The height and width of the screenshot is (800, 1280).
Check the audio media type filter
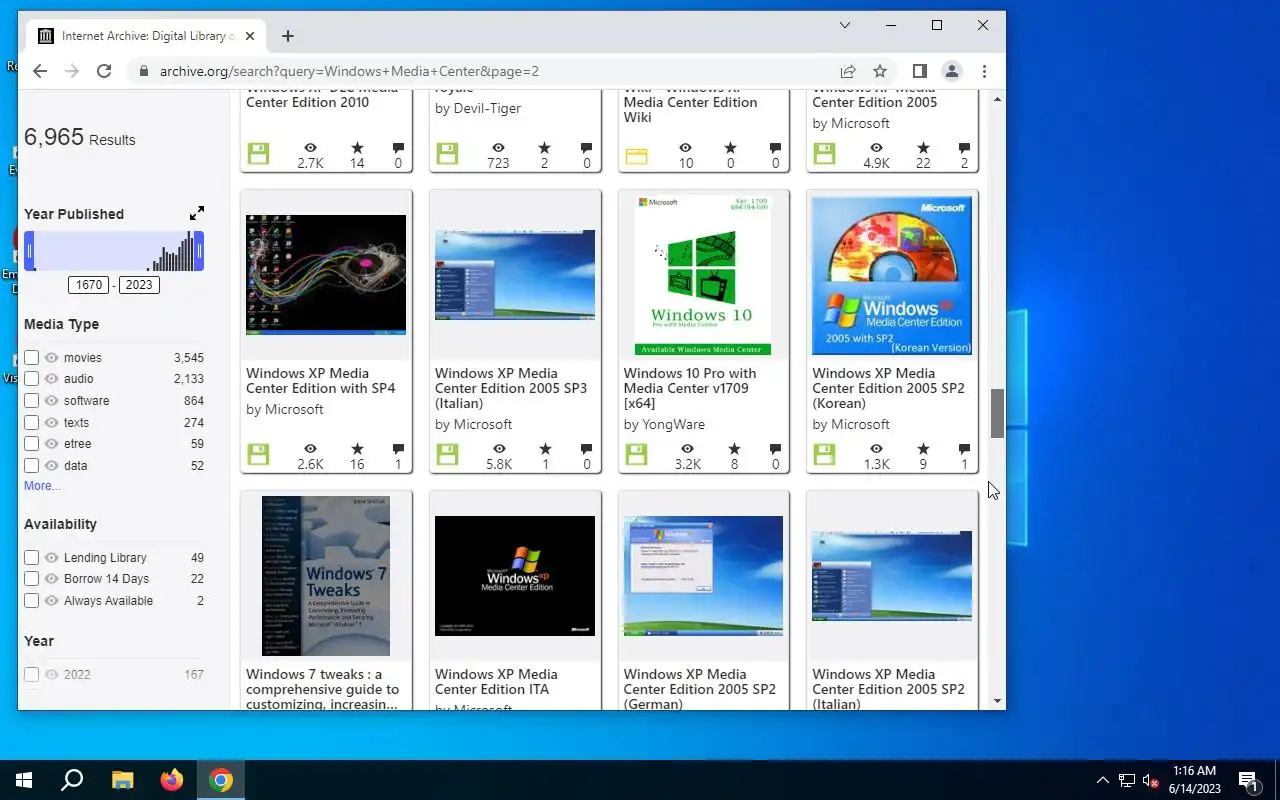(32, 378)
